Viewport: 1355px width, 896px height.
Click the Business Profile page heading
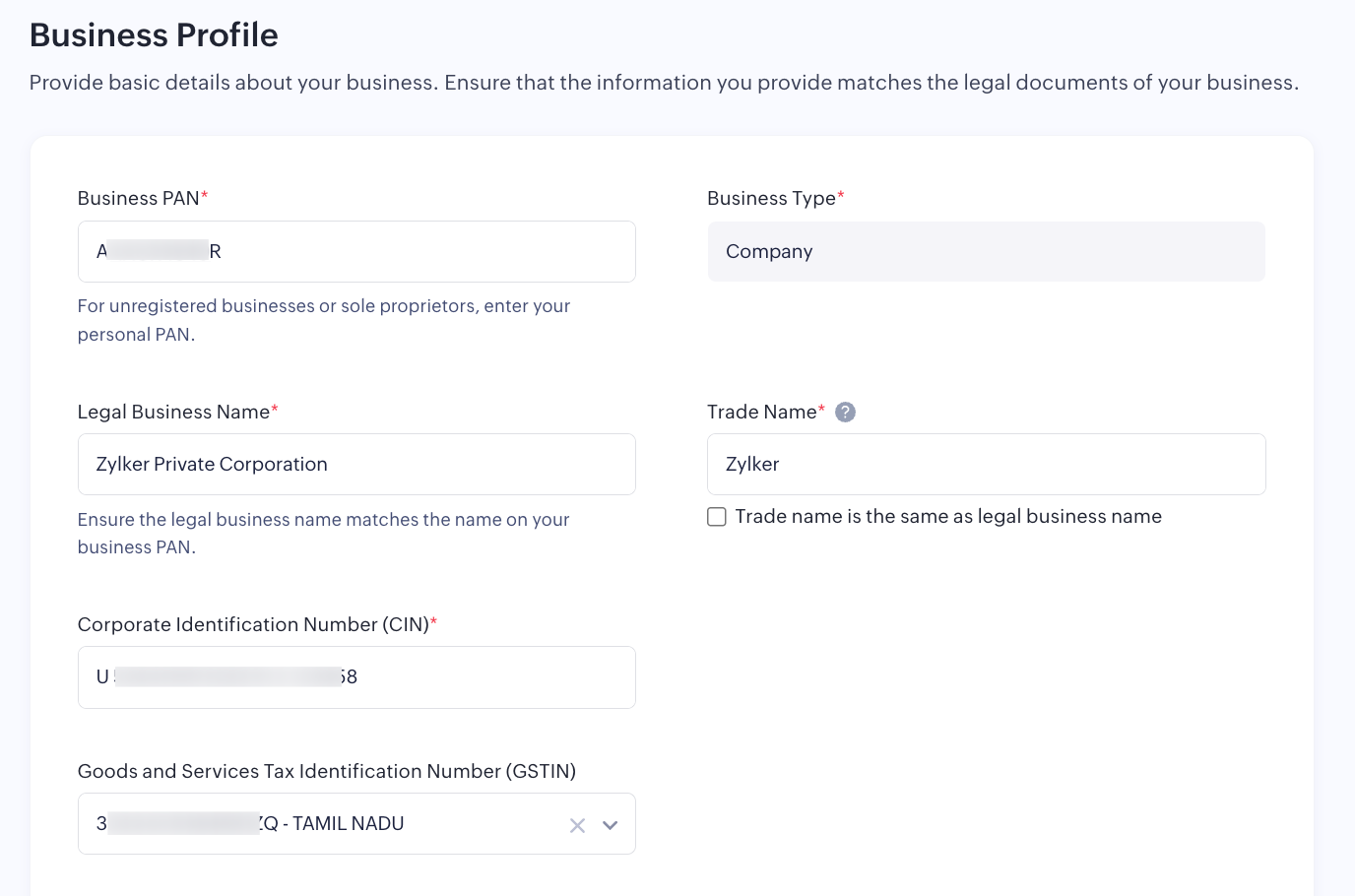(154, 35)
